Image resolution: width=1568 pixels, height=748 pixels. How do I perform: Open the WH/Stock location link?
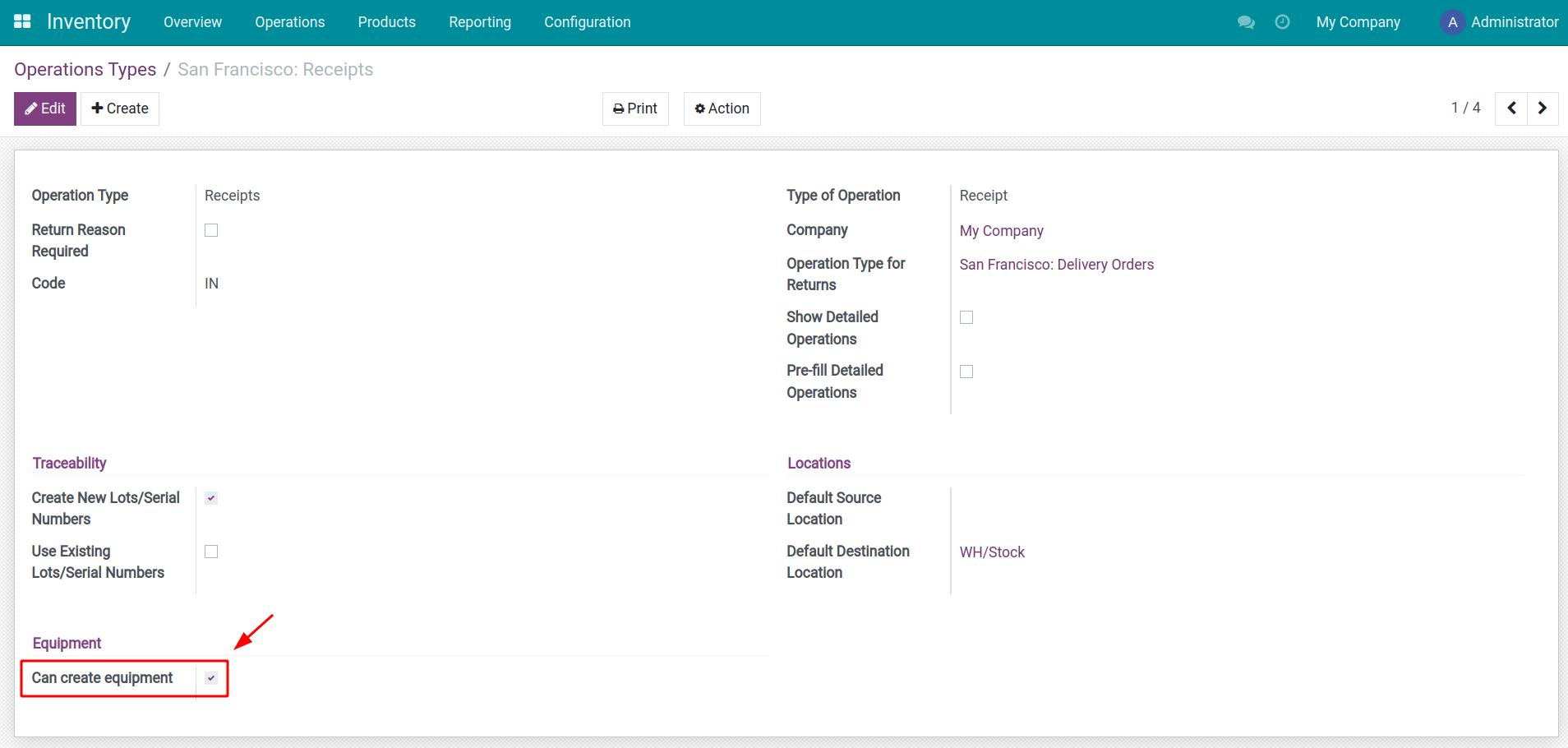pyautogui.click(x=992, y=552)
